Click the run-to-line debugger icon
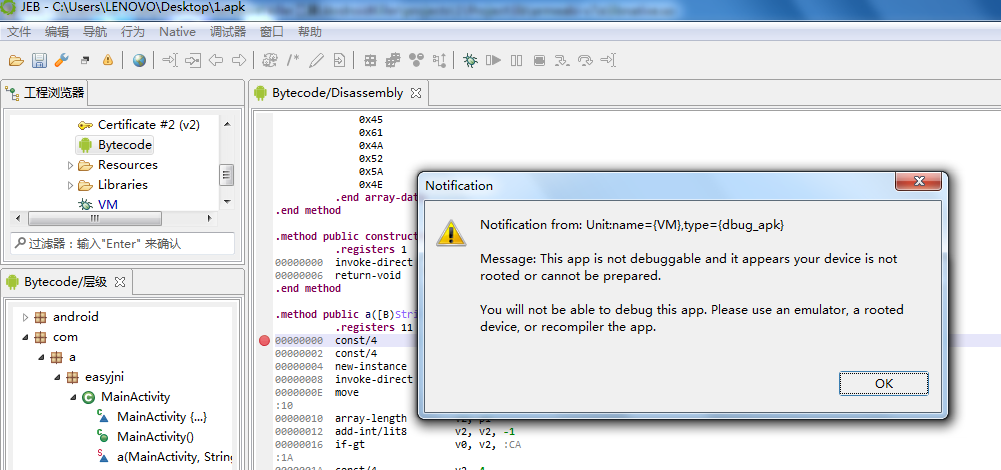The width and height of the screenshot is (1001, 470). 608,61
